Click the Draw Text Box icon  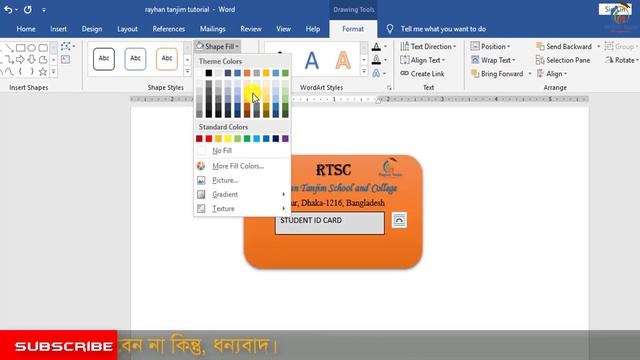tap(65, 60)
